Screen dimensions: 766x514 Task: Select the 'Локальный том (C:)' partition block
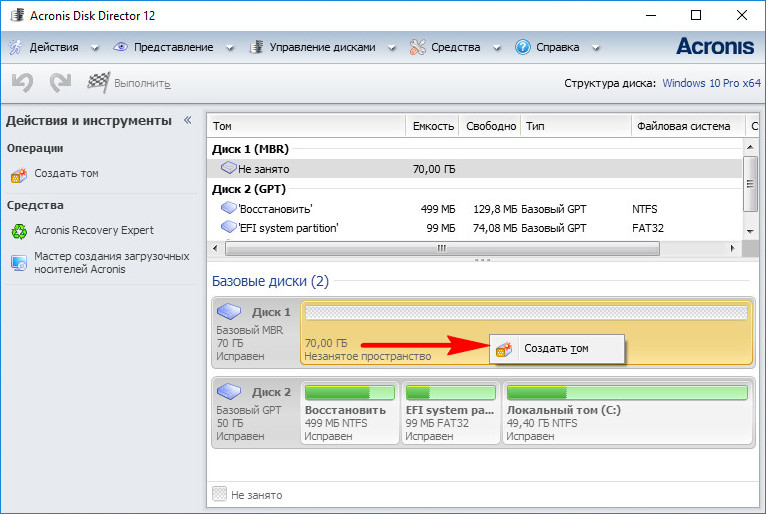tap(627, 413)
